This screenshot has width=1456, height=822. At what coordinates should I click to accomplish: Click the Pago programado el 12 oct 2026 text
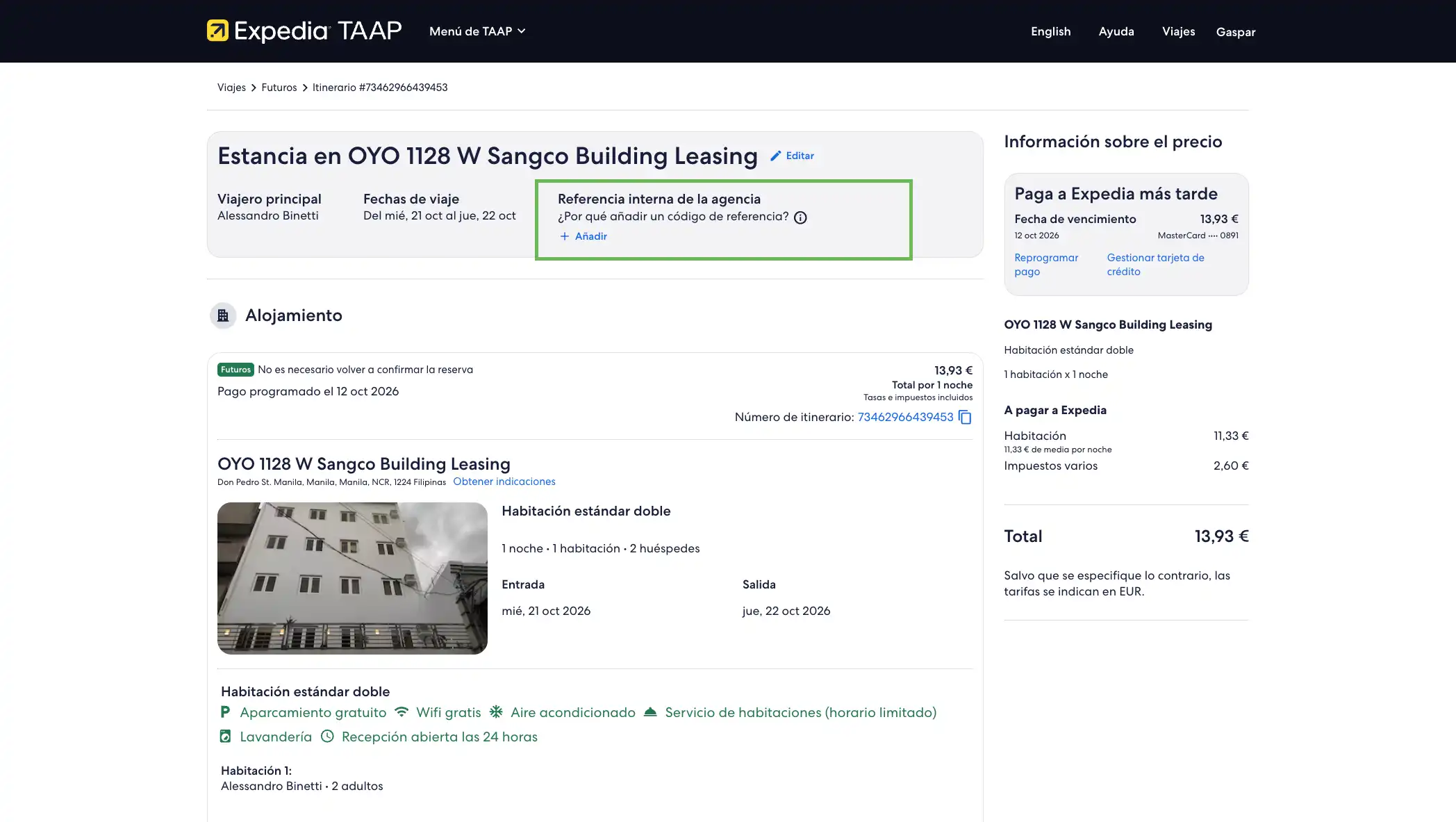pyautogui.click(x=308, y=391)
